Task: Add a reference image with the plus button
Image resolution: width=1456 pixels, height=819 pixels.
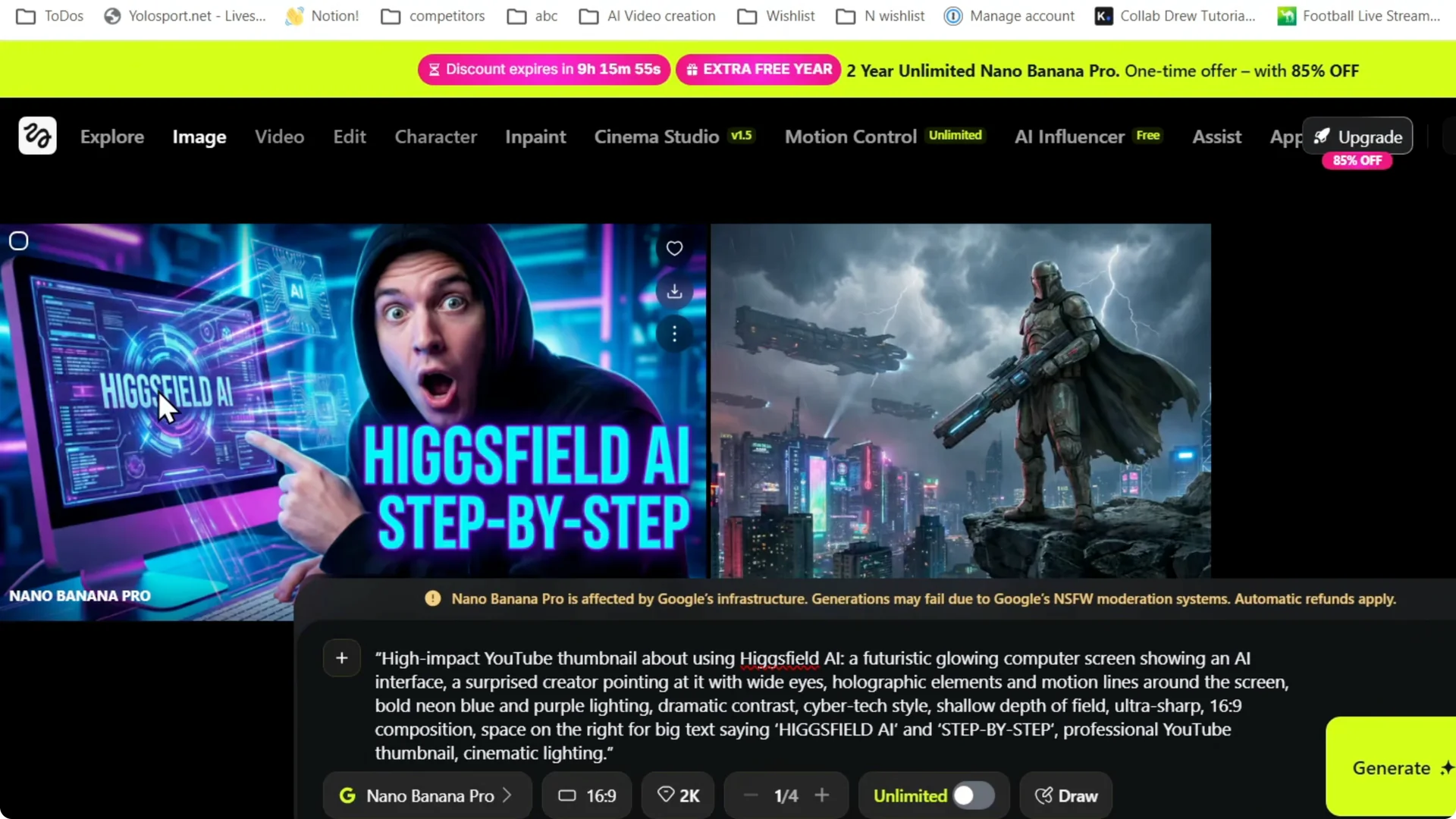Action: 340,657
